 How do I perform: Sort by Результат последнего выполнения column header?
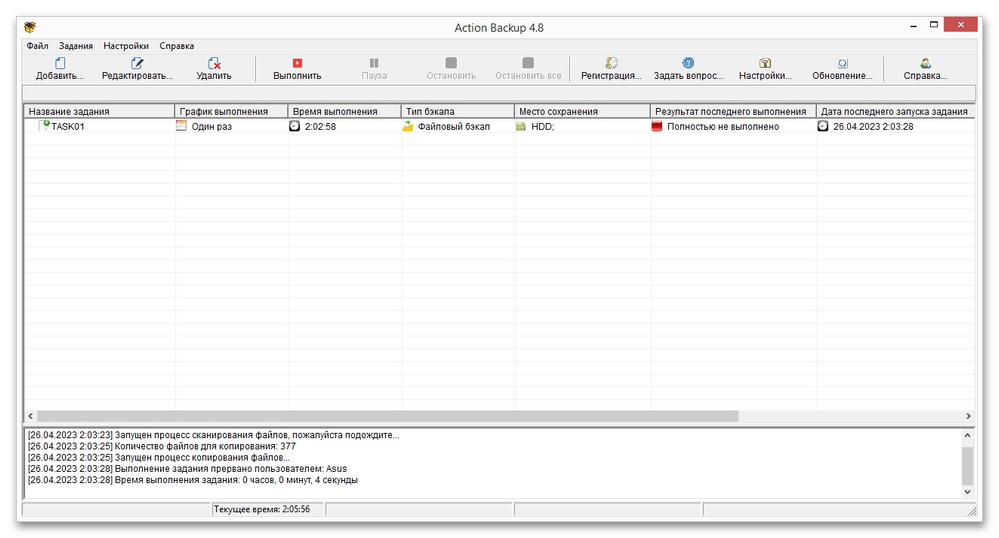tap(733, 112)
